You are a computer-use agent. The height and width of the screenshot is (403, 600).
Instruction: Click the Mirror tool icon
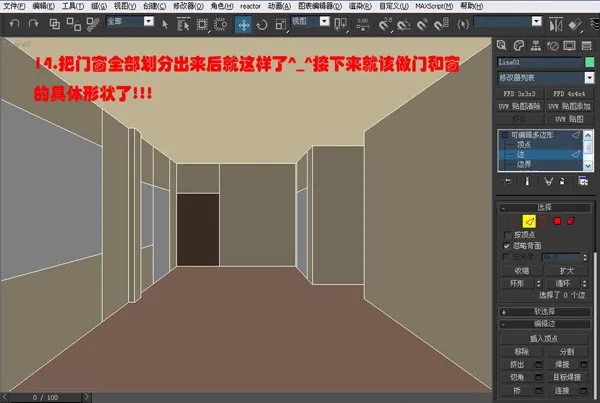(x=556, y=25)
